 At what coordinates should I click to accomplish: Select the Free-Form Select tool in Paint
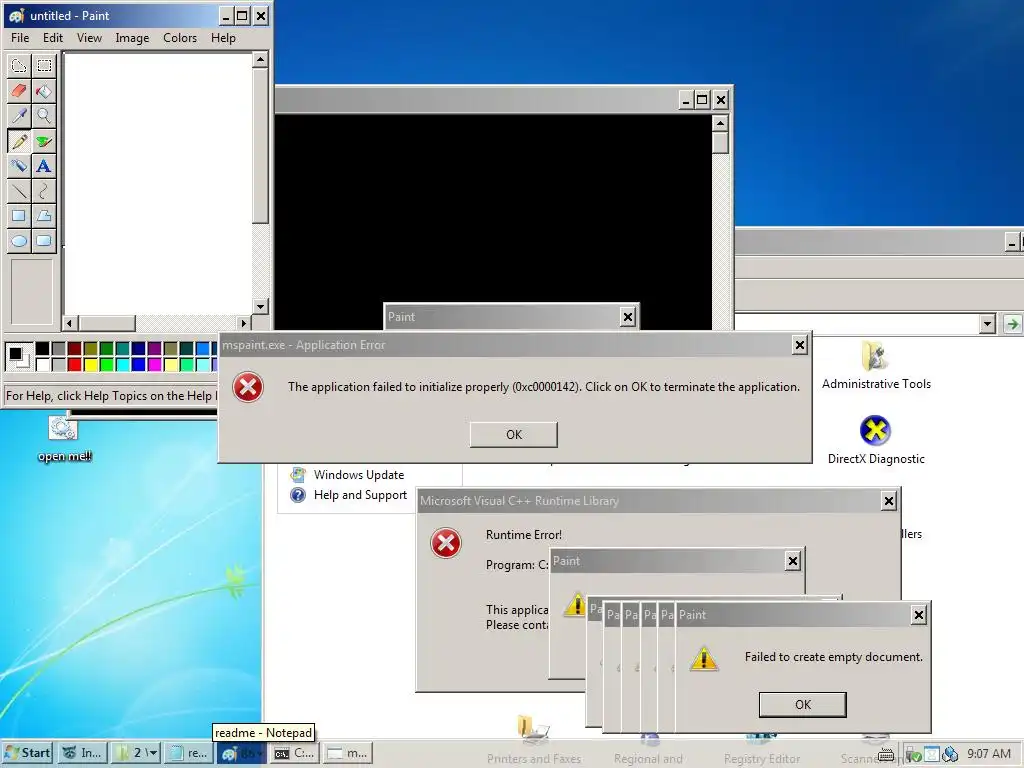click(19, 65)
